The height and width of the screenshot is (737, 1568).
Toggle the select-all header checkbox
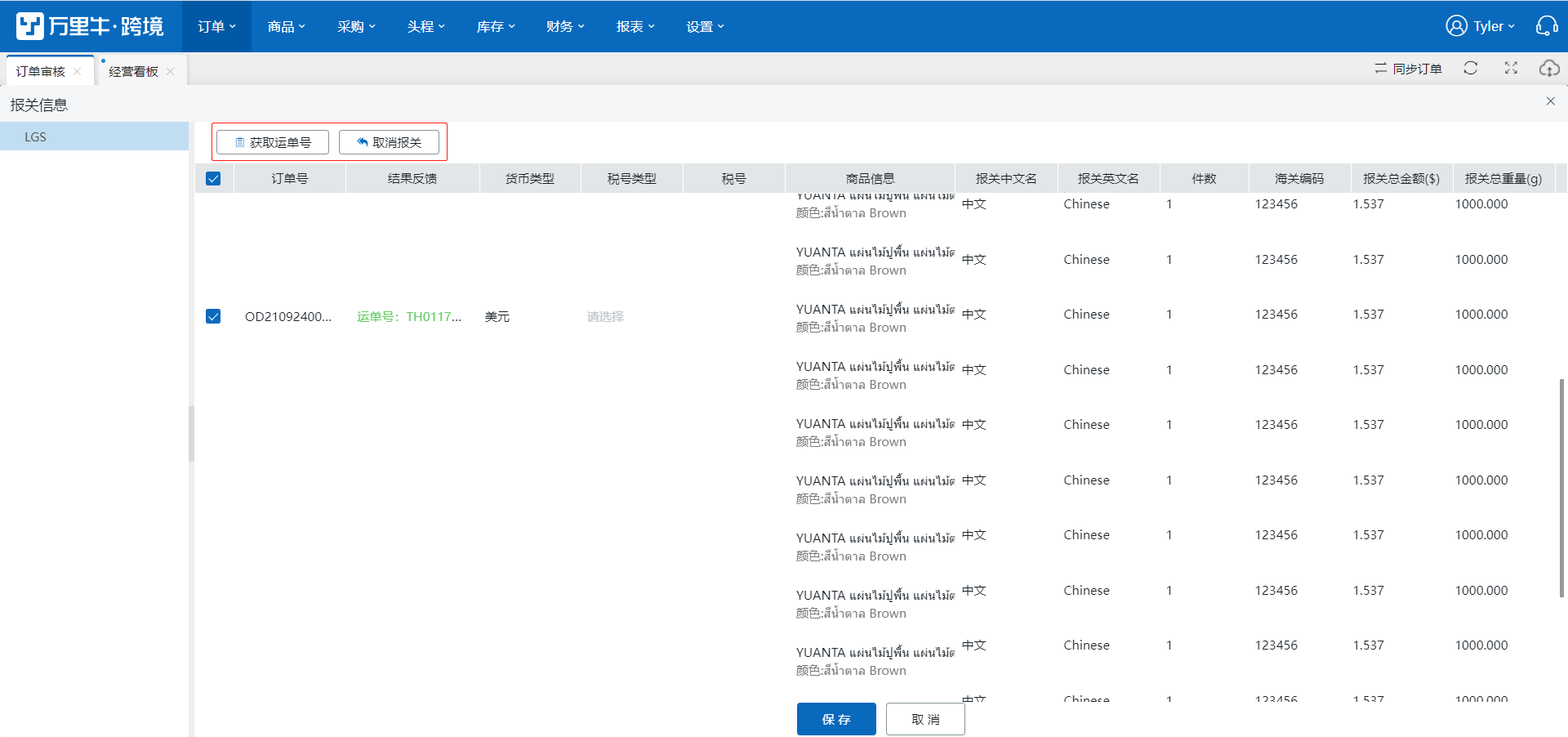(213, 178)
